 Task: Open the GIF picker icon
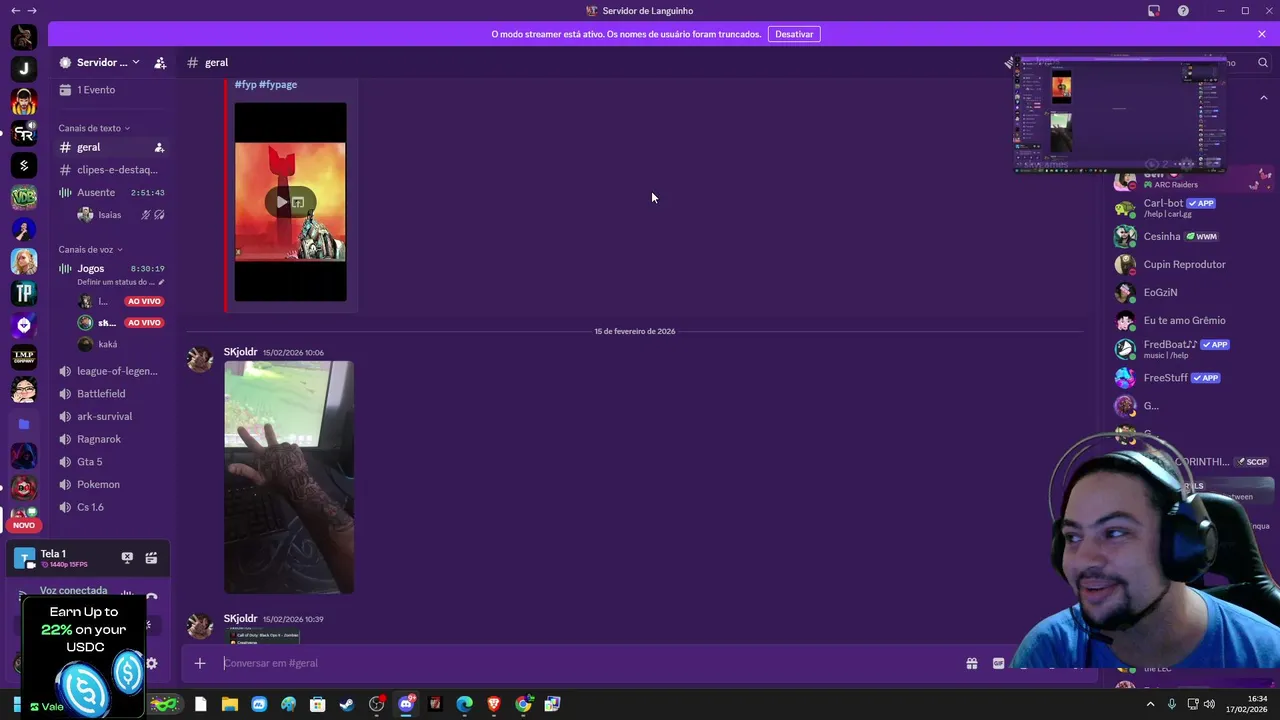[998, 663]
